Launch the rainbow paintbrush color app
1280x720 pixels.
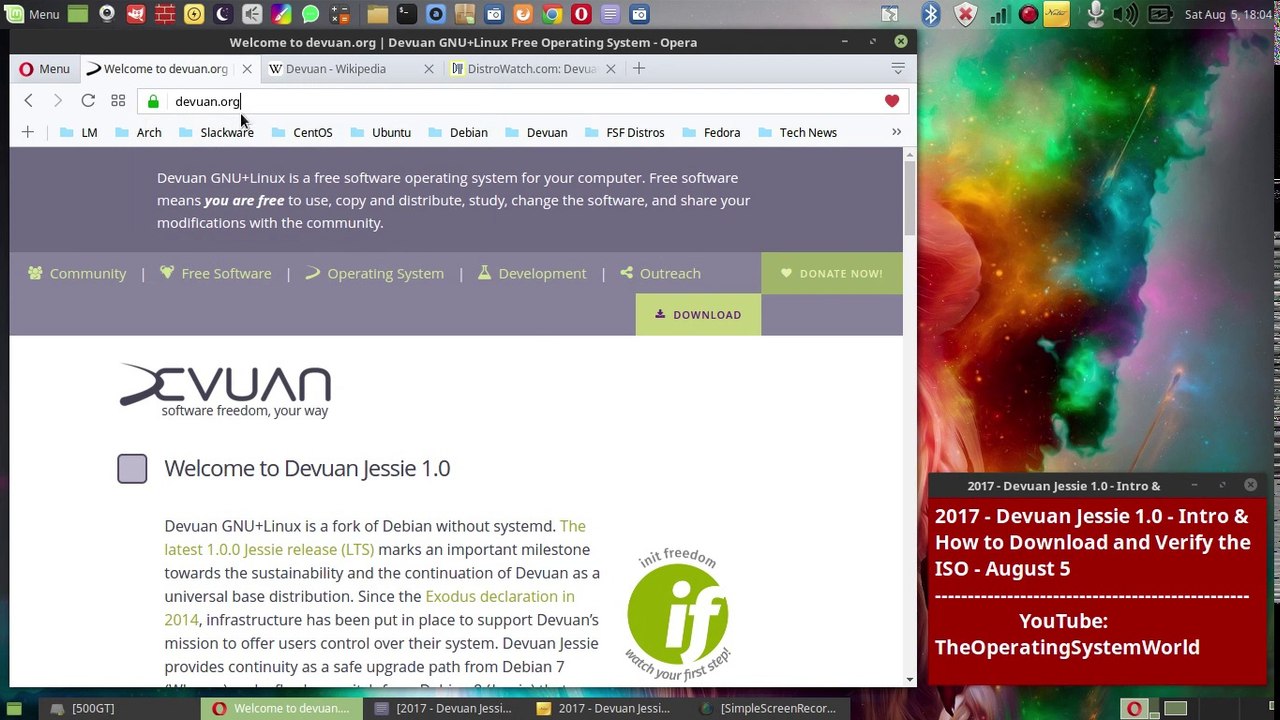coord(281,14)
